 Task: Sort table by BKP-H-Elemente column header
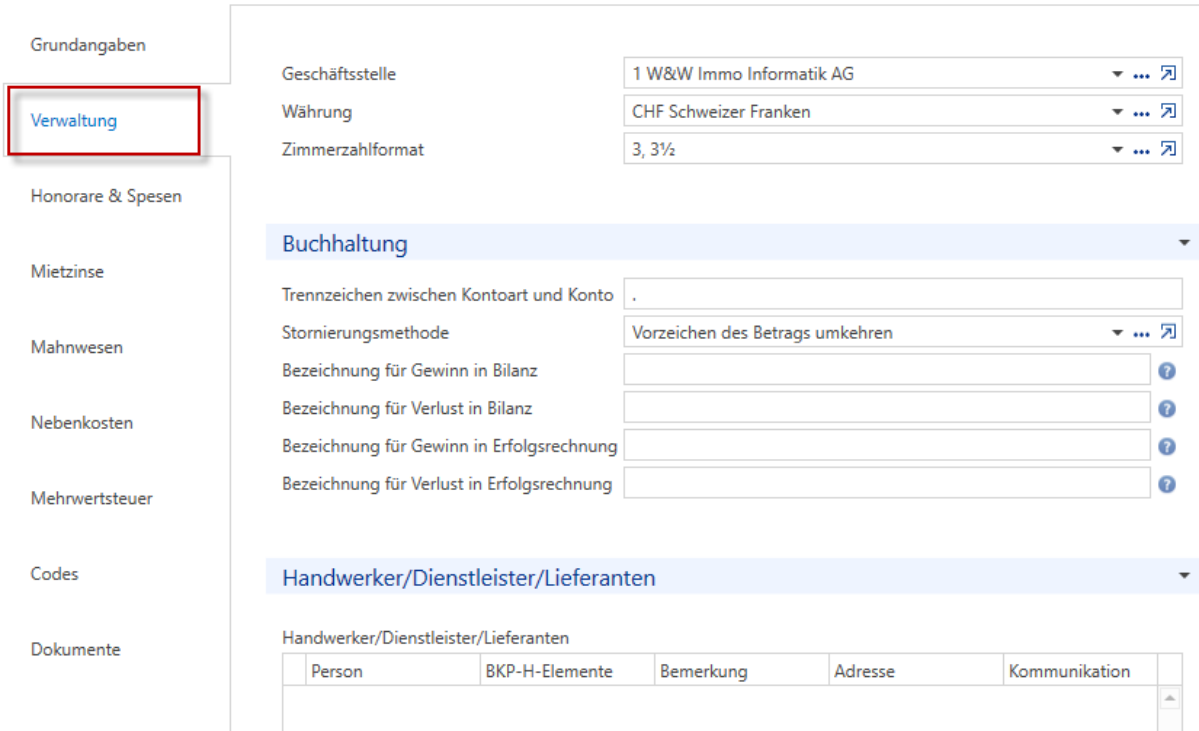[567, 671]
